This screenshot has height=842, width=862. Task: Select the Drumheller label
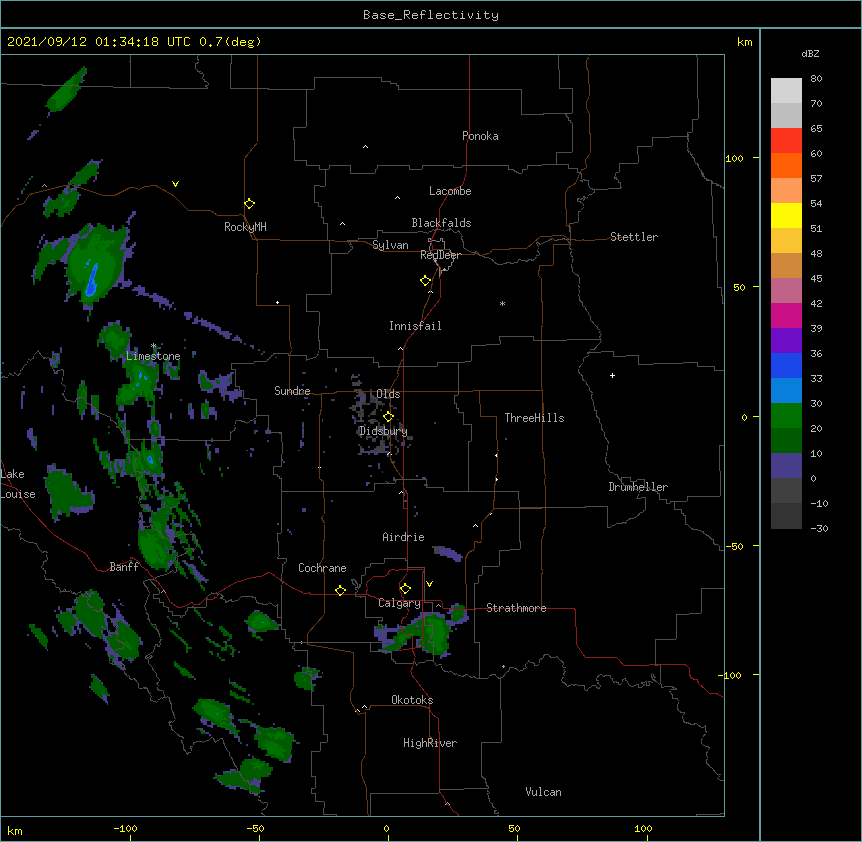click(x=638, y=487)
